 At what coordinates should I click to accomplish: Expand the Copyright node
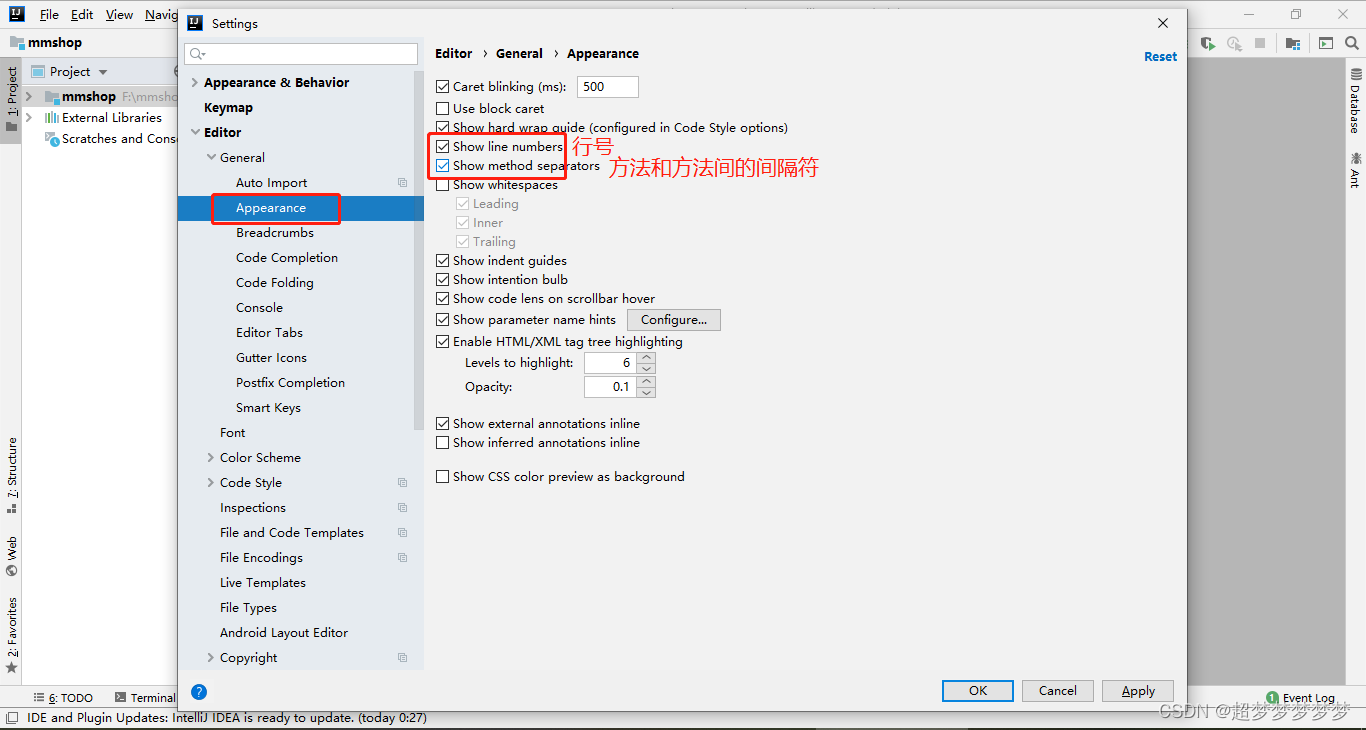[210, 657]
